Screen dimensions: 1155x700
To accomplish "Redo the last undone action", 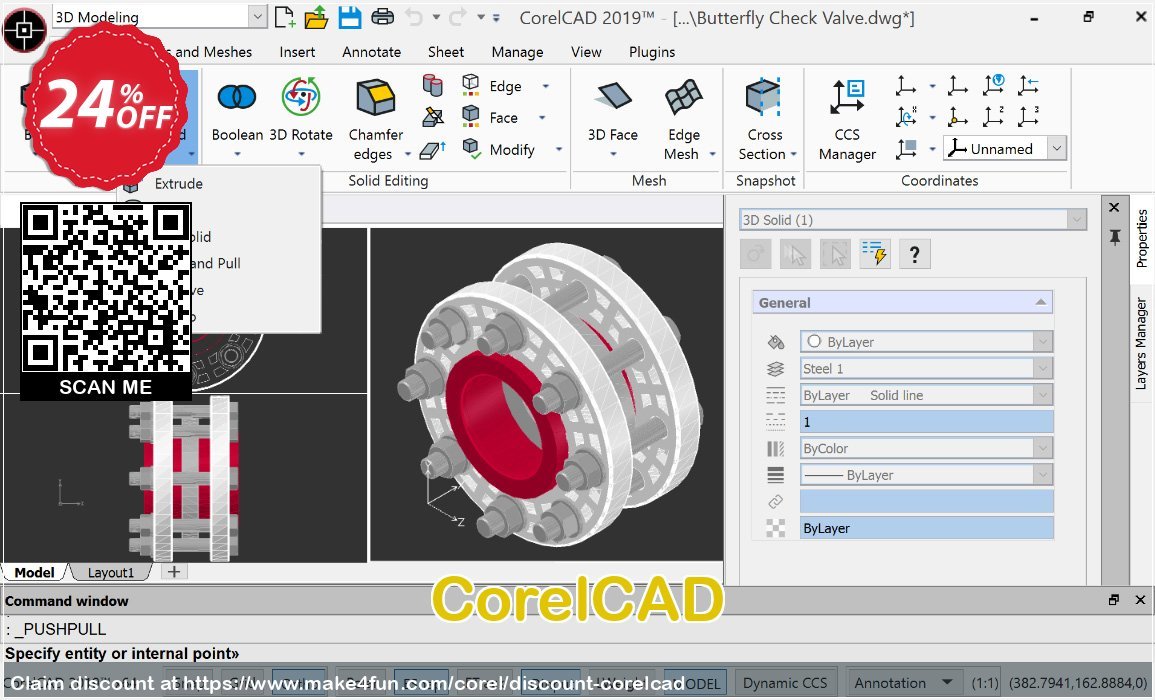I will click(x=457, y=16).
